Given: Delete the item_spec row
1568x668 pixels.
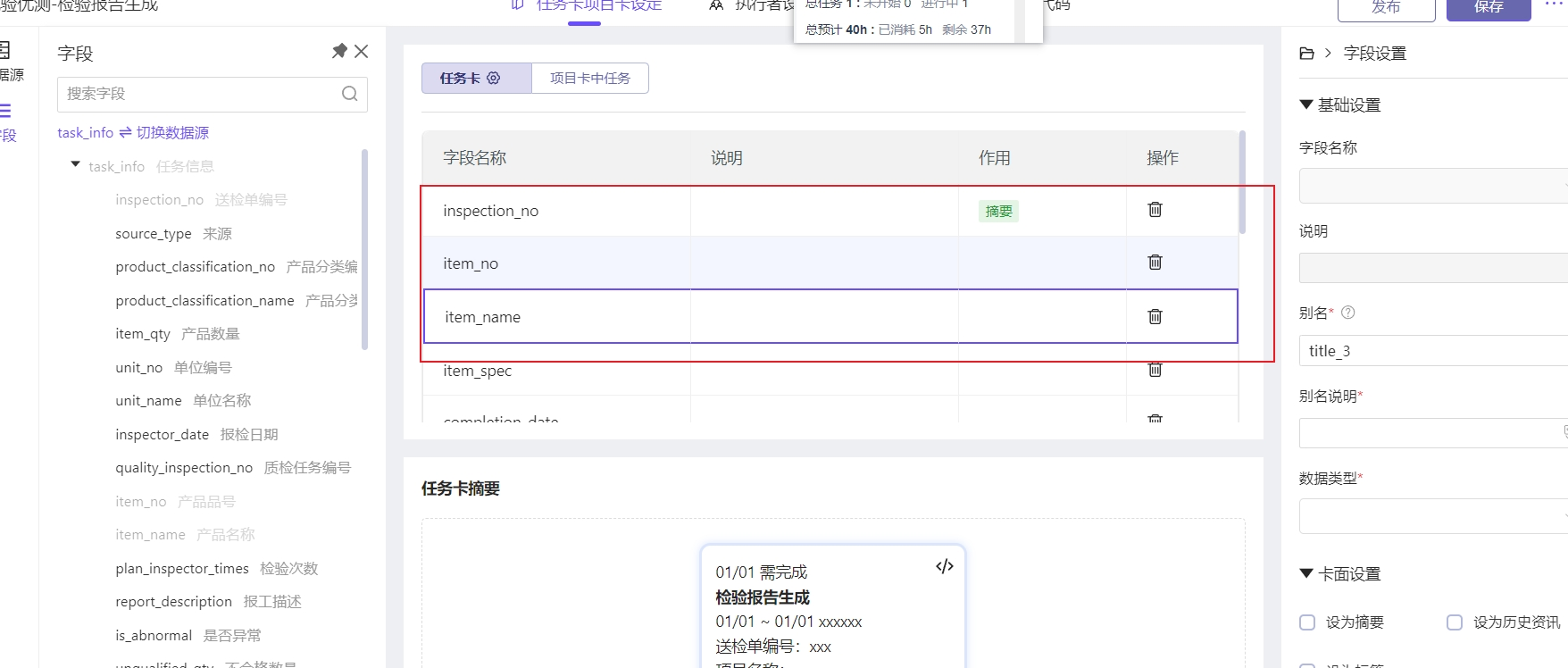Looking at the screenshot, I should point(1155,369).
